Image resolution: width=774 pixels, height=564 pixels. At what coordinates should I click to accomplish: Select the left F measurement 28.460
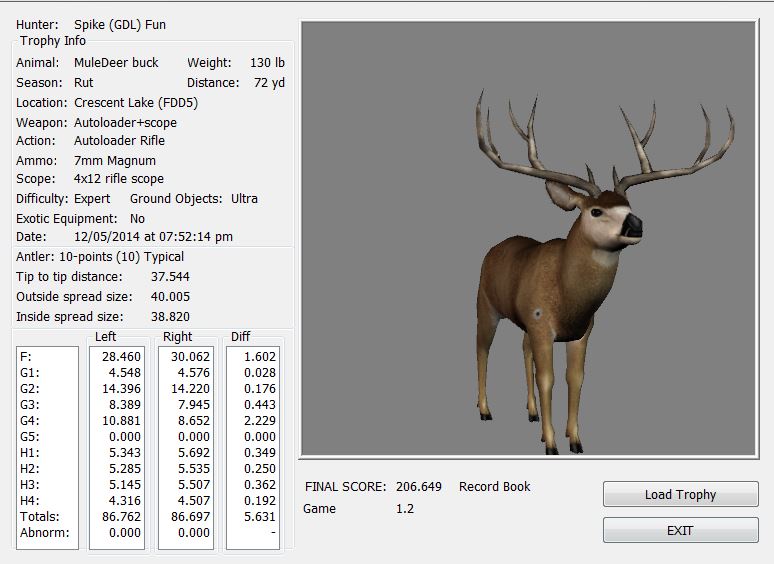[x=122, y=356]
